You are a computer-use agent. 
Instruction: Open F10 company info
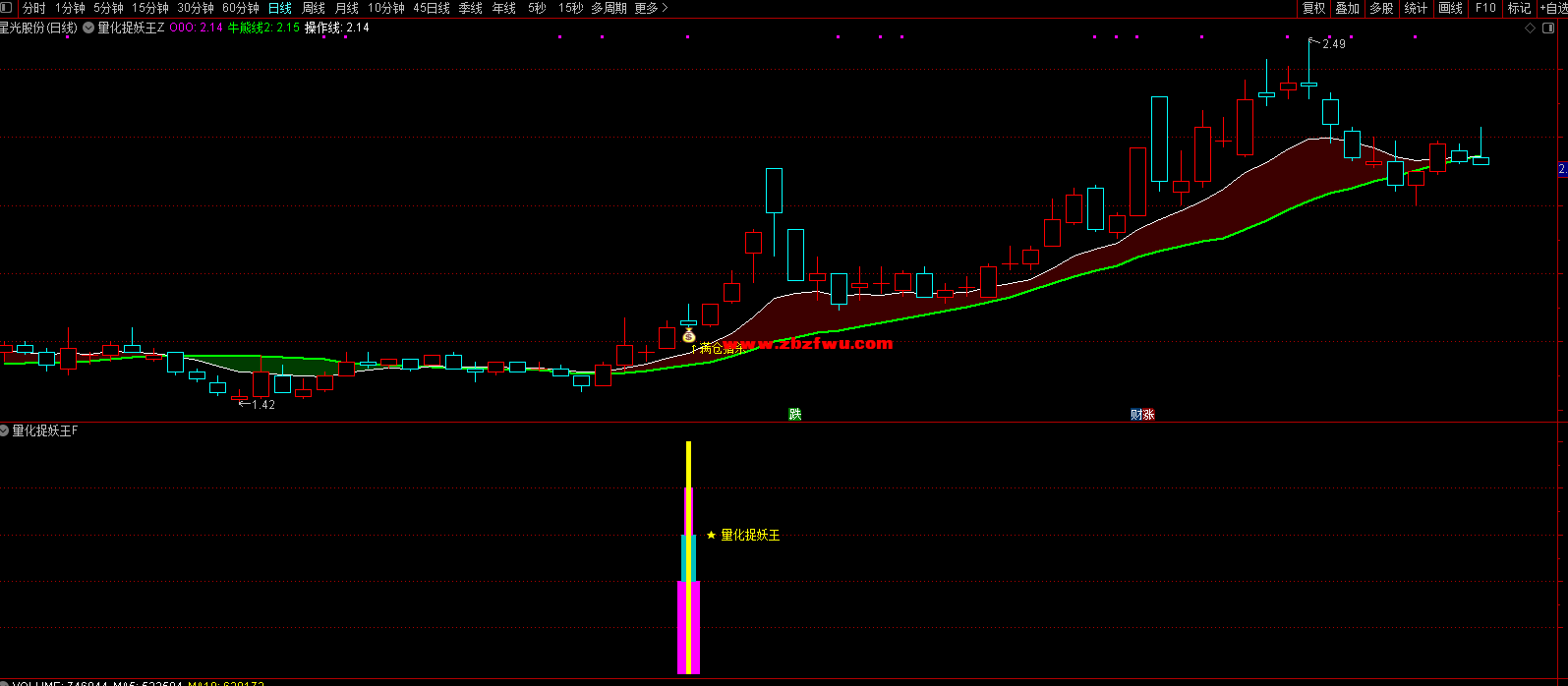pos(1484,8)
